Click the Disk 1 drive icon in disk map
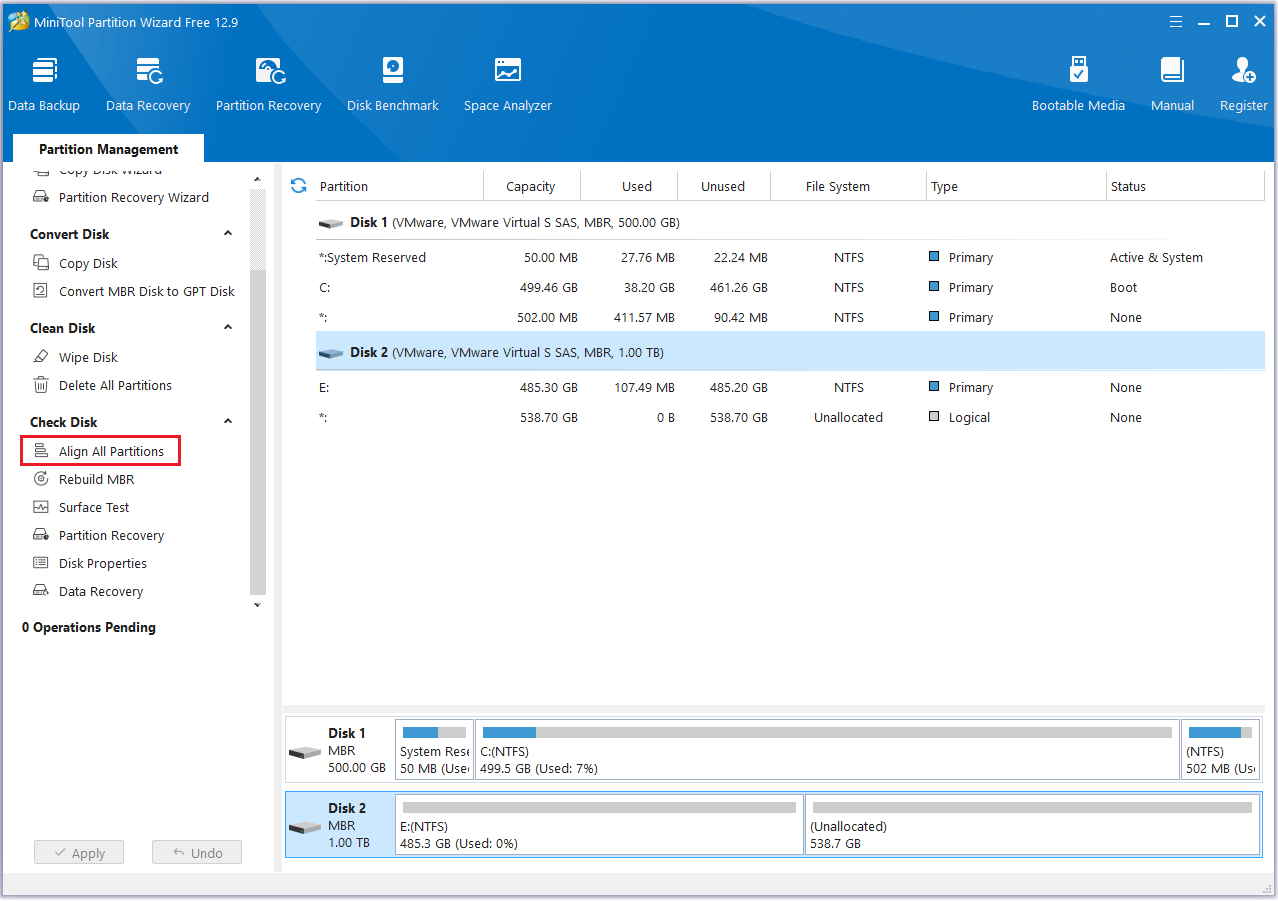Image resolution: width=1278 pixels, height=901 pixels. pos(305,751)
